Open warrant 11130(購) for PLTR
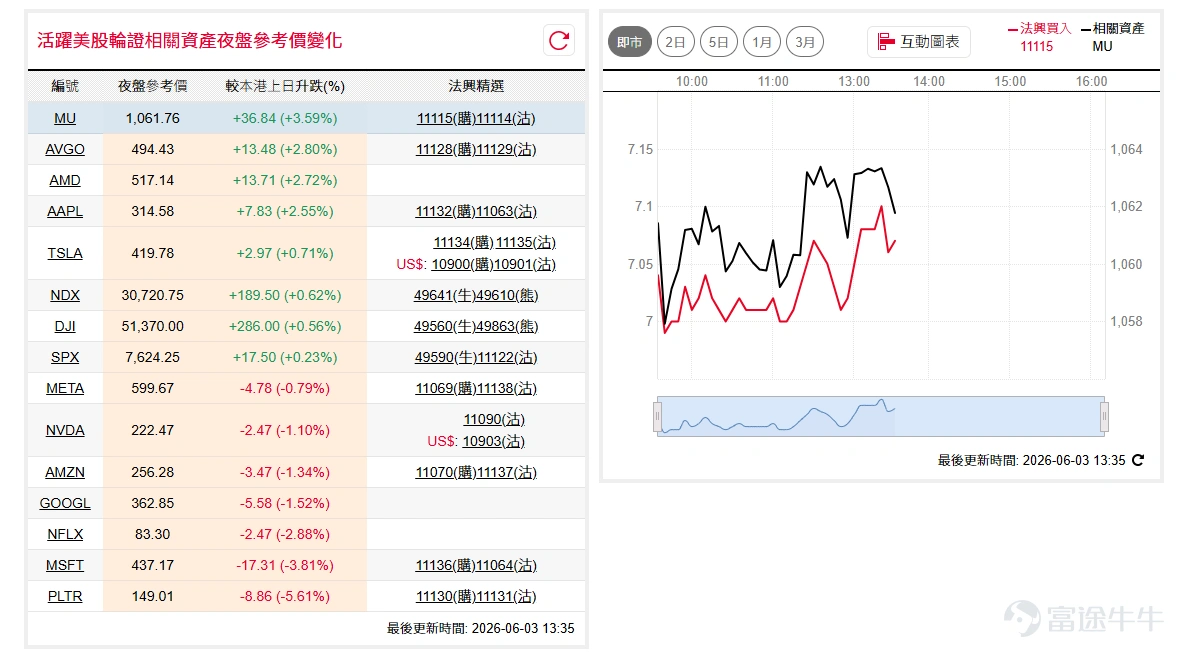 446,596
